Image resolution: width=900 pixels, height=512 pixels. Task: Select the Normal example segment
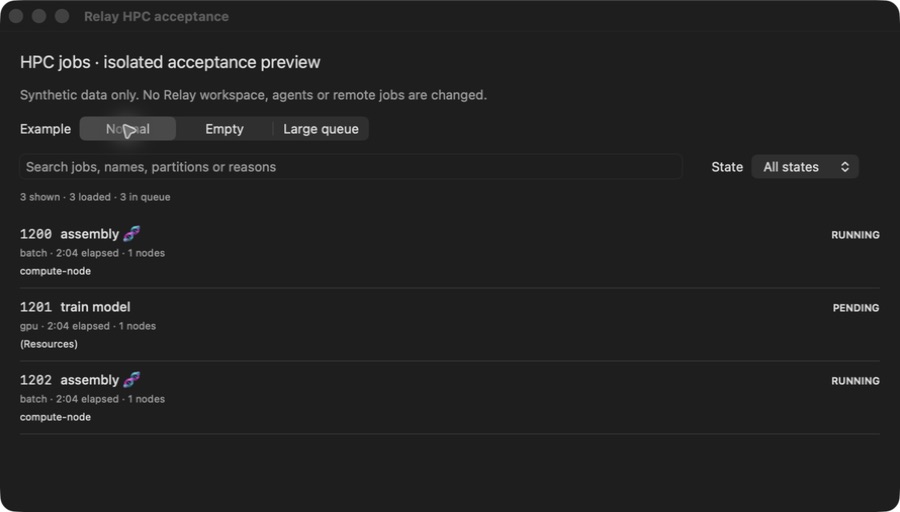(127, 129)
